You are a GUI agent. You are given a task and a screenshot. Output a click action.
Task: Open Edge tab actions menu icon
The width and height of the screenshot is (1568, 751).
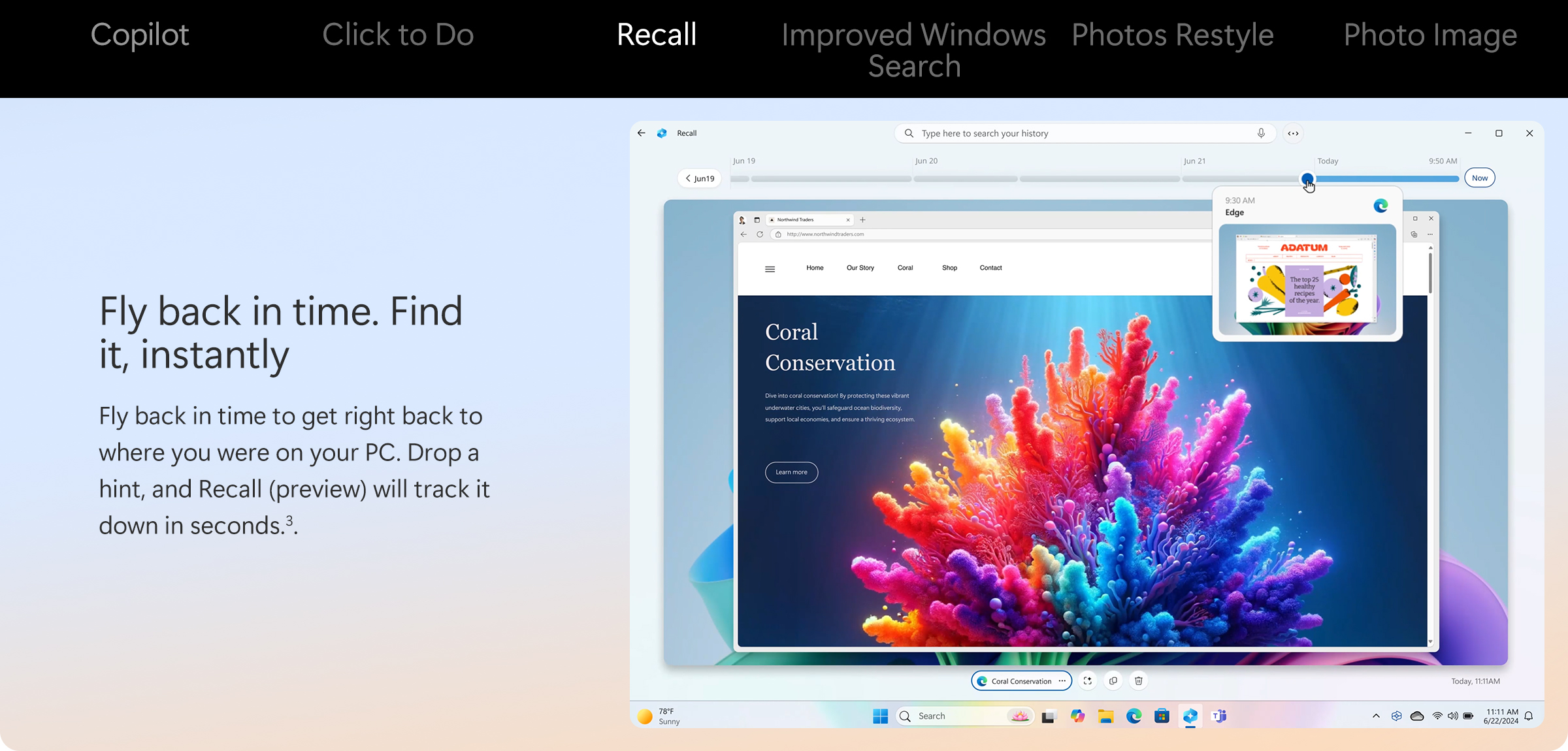(757, 220)
